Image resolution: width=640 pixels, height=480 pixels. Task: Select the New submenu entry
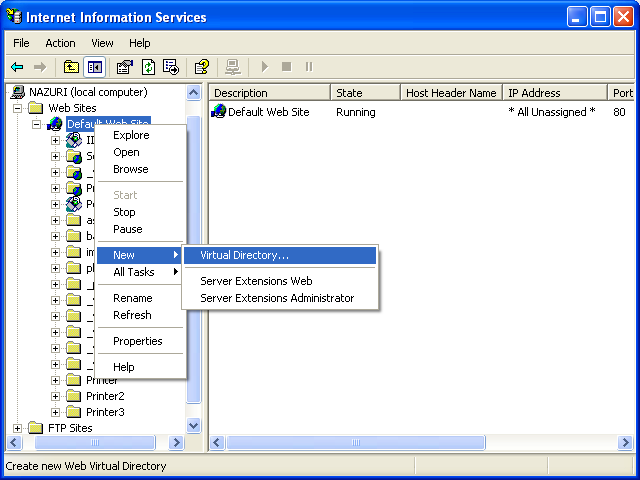point(139,255)
